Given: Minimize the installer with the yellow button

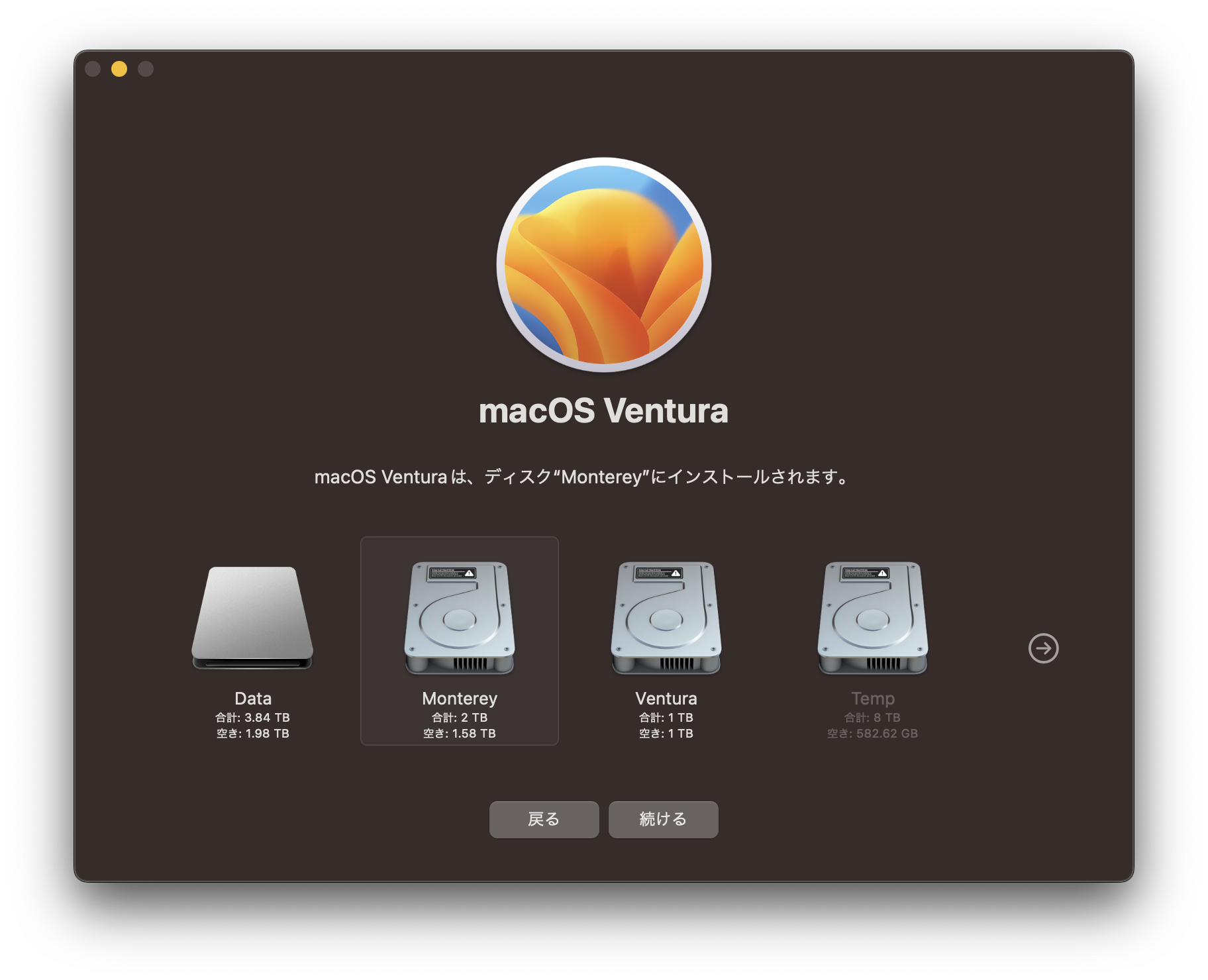Looking at the screenshot, I should pos(119,69).
